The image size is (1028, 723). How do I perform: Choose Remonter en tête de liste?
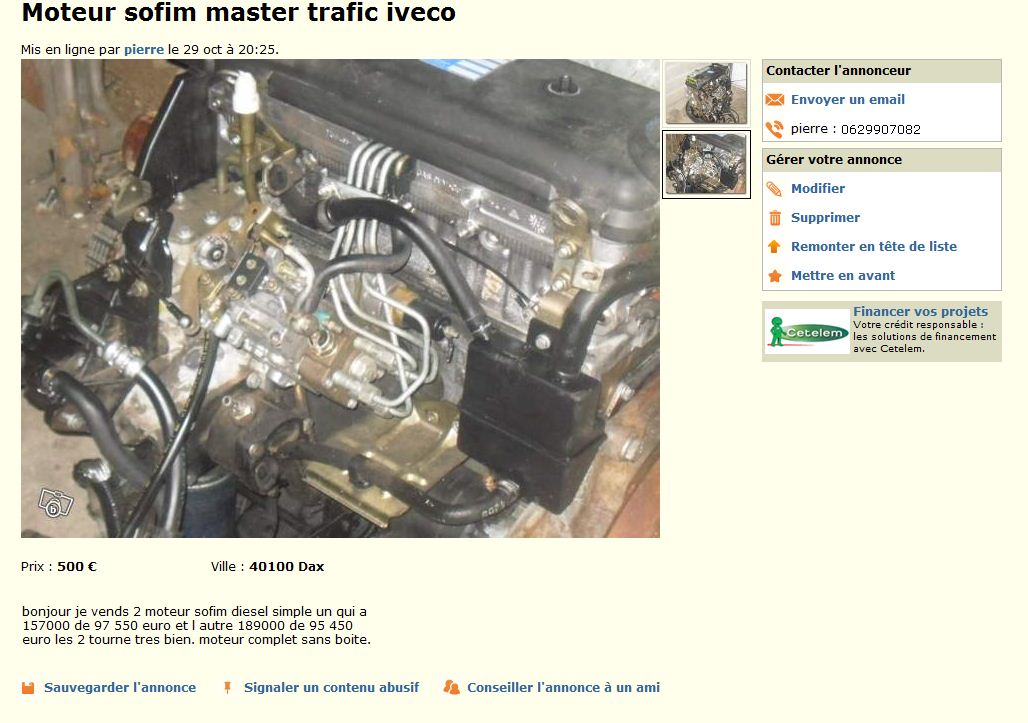pyautogui.click(x=873, y=246)
